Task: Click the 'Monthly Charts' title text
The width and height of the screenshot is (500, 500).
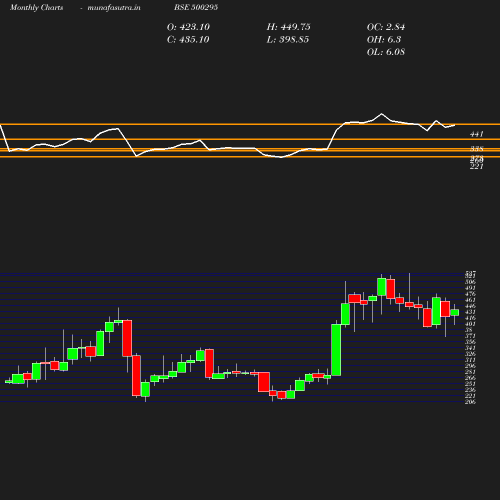Action: pyautogui.click(x=36, y=7)
